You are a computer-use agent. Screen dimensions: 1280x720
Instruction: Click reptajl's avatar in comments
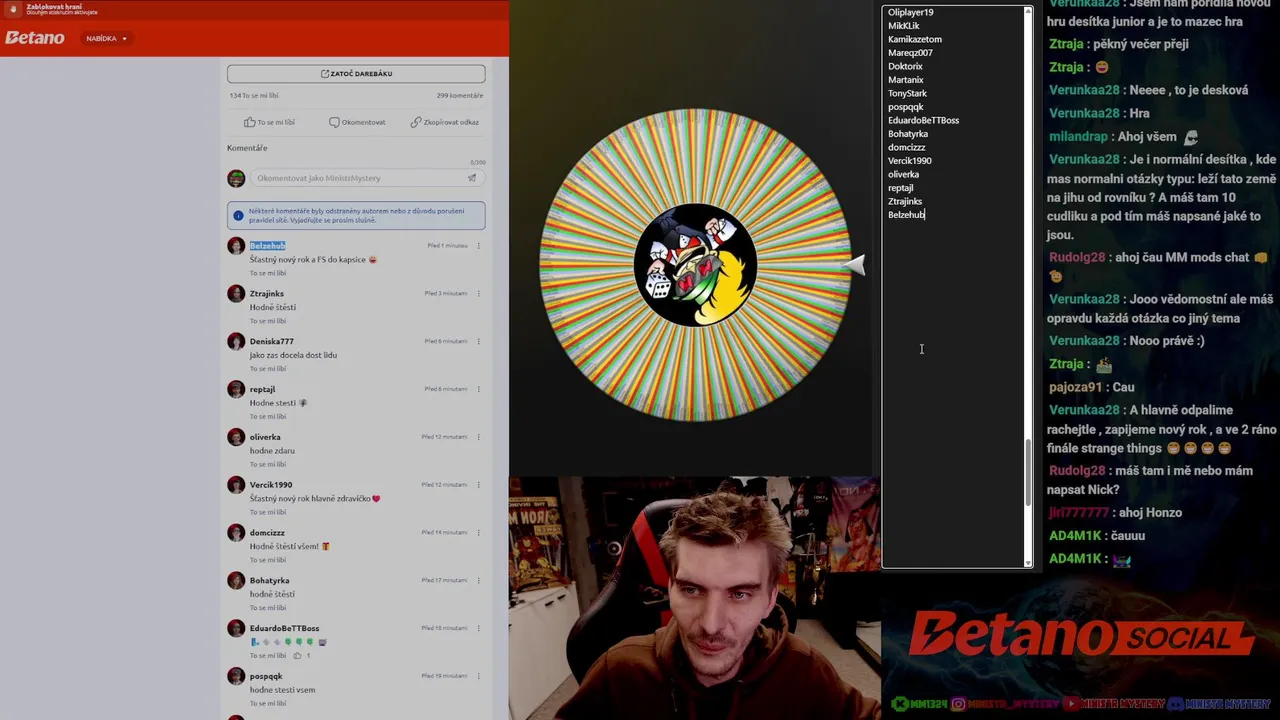(x=236, y=389)
